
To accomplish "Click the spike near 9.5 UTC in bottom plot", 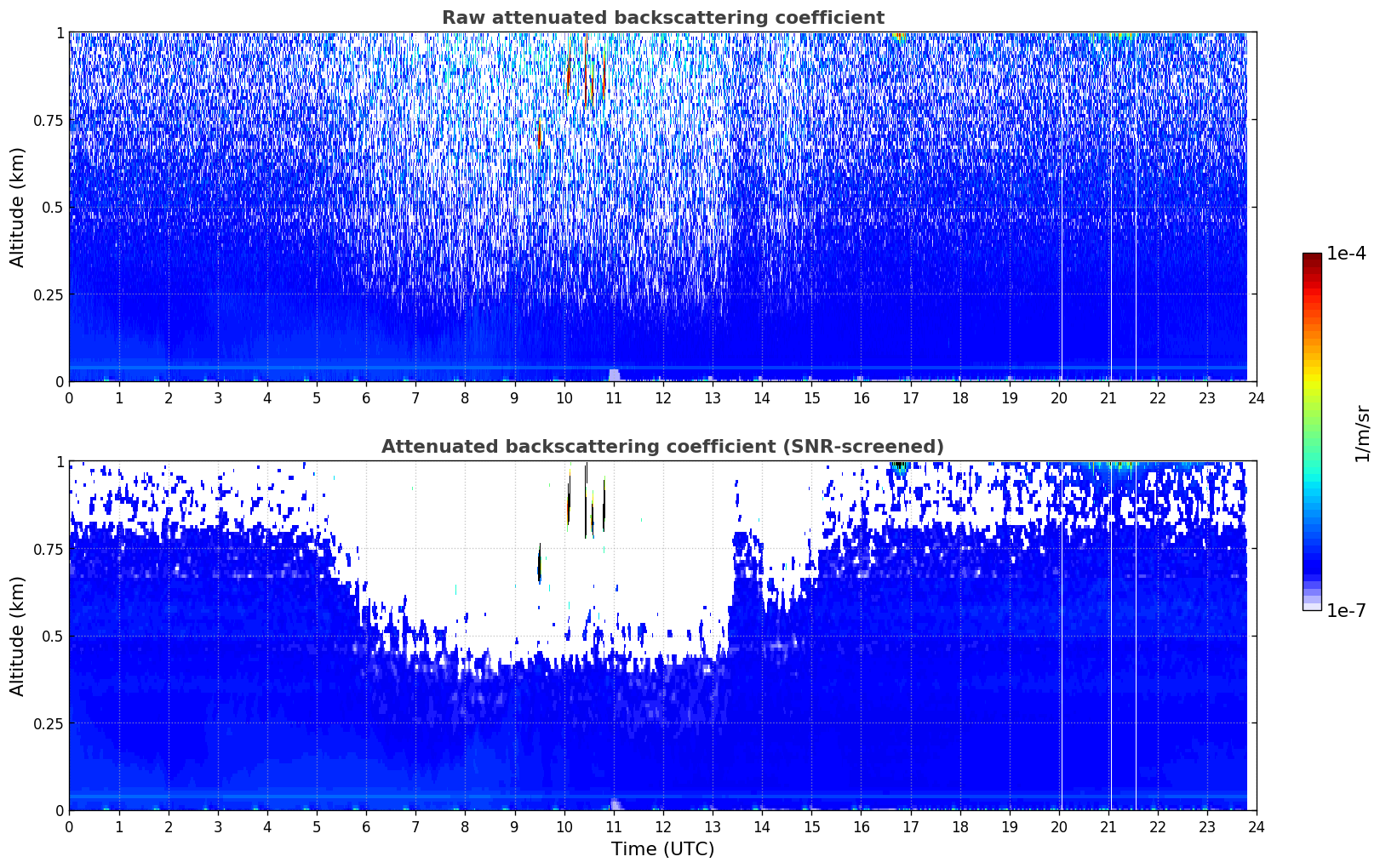I will click(x=539, y=565).
